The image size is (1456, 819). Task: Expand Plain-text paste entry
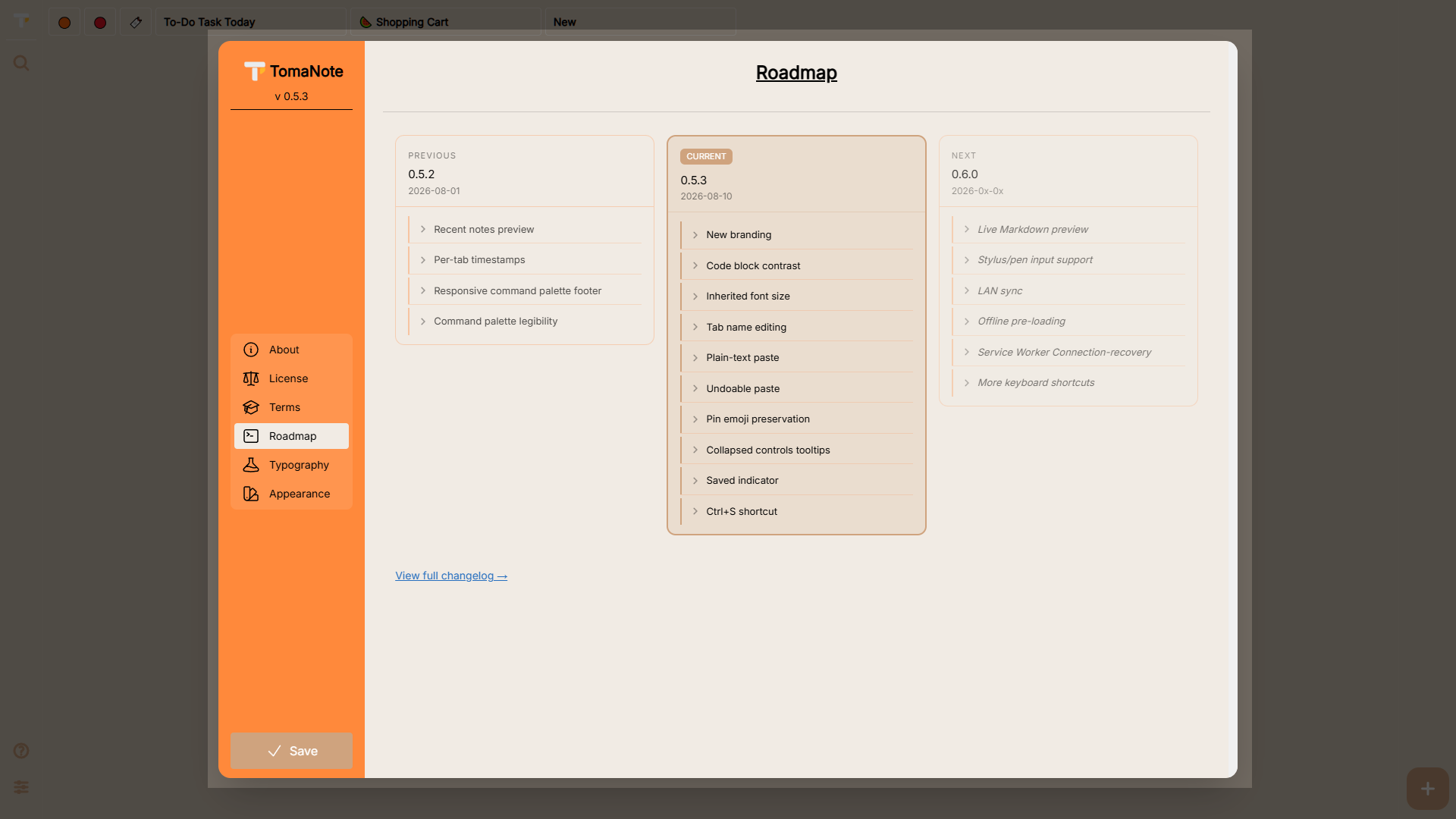797,358
